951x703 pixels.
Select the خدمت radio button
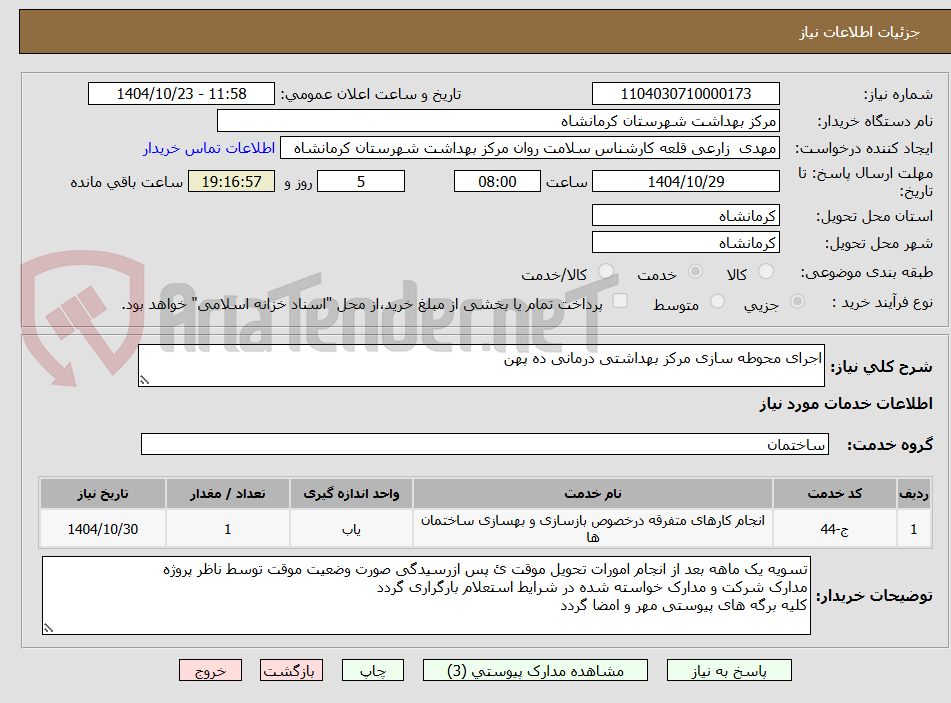[695, 272]
